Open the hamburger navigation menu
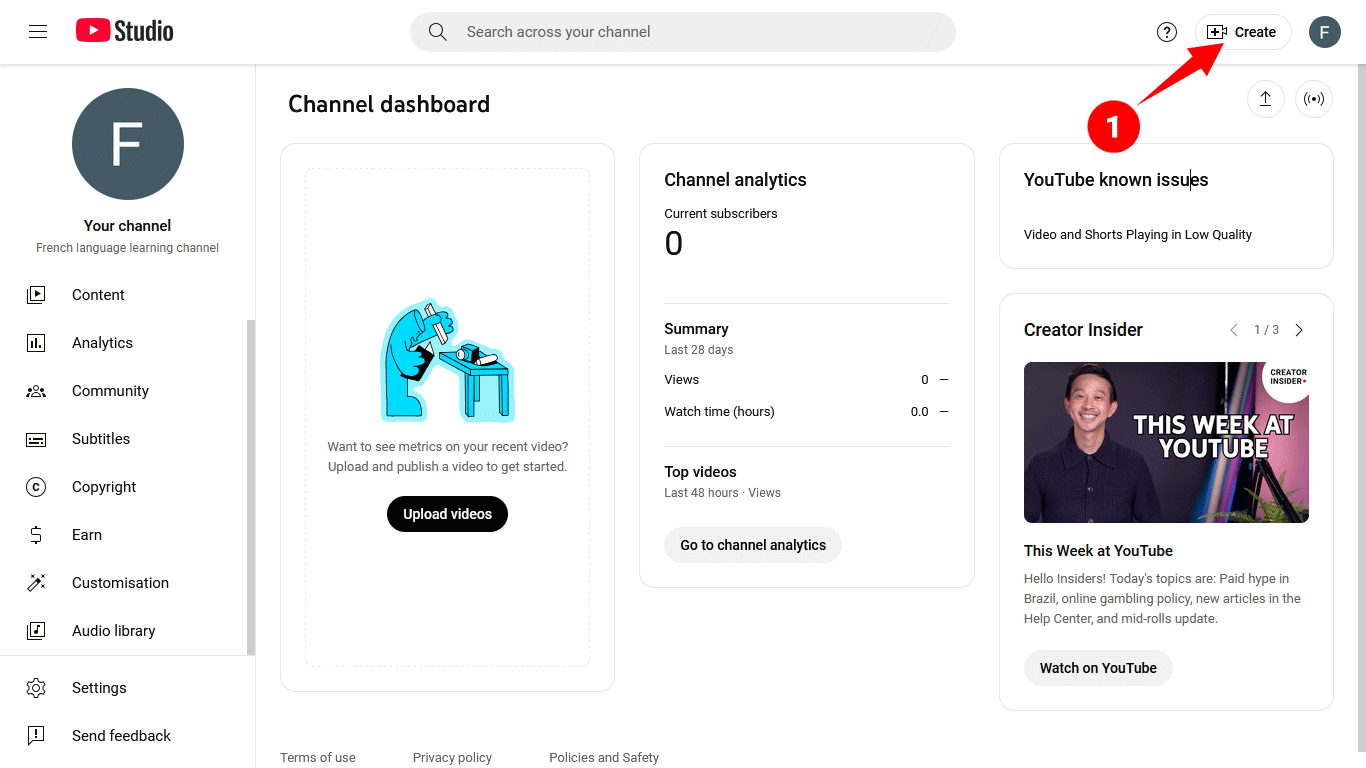This screenshot has width=1366, height=768. point(38,32)
